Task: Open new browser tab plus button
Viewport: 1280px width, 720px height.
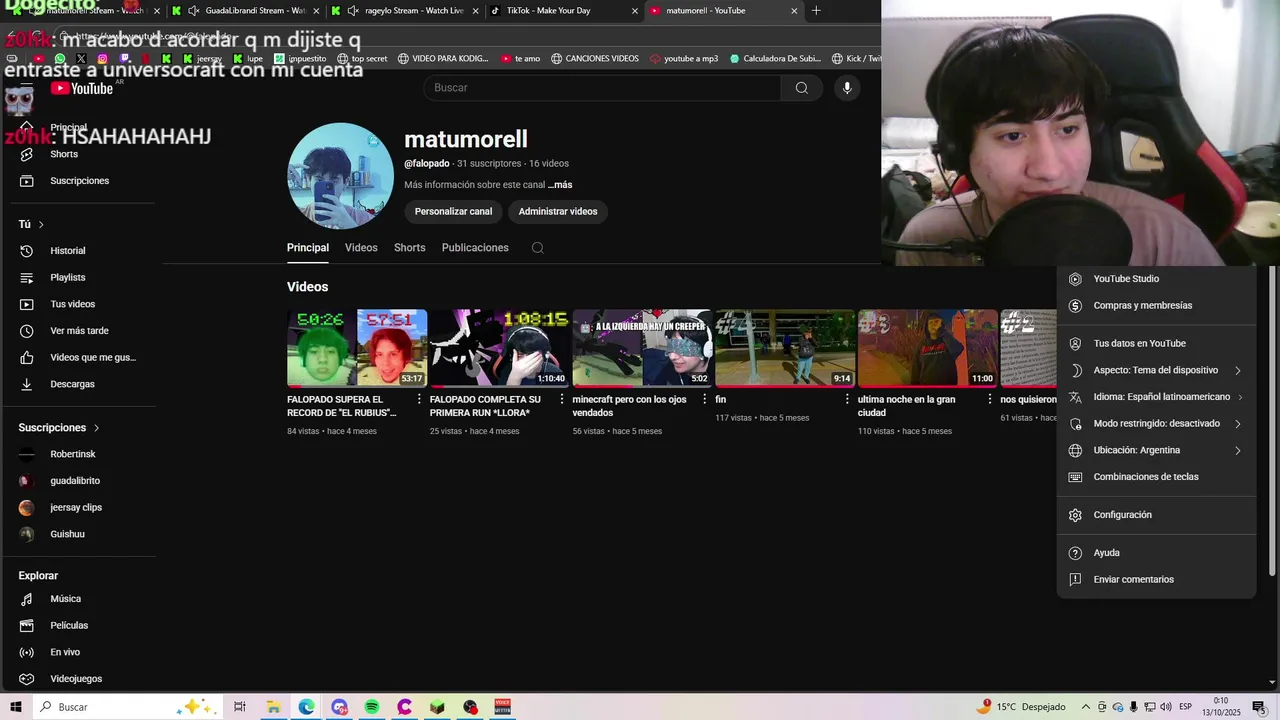Action: point(816,11)
